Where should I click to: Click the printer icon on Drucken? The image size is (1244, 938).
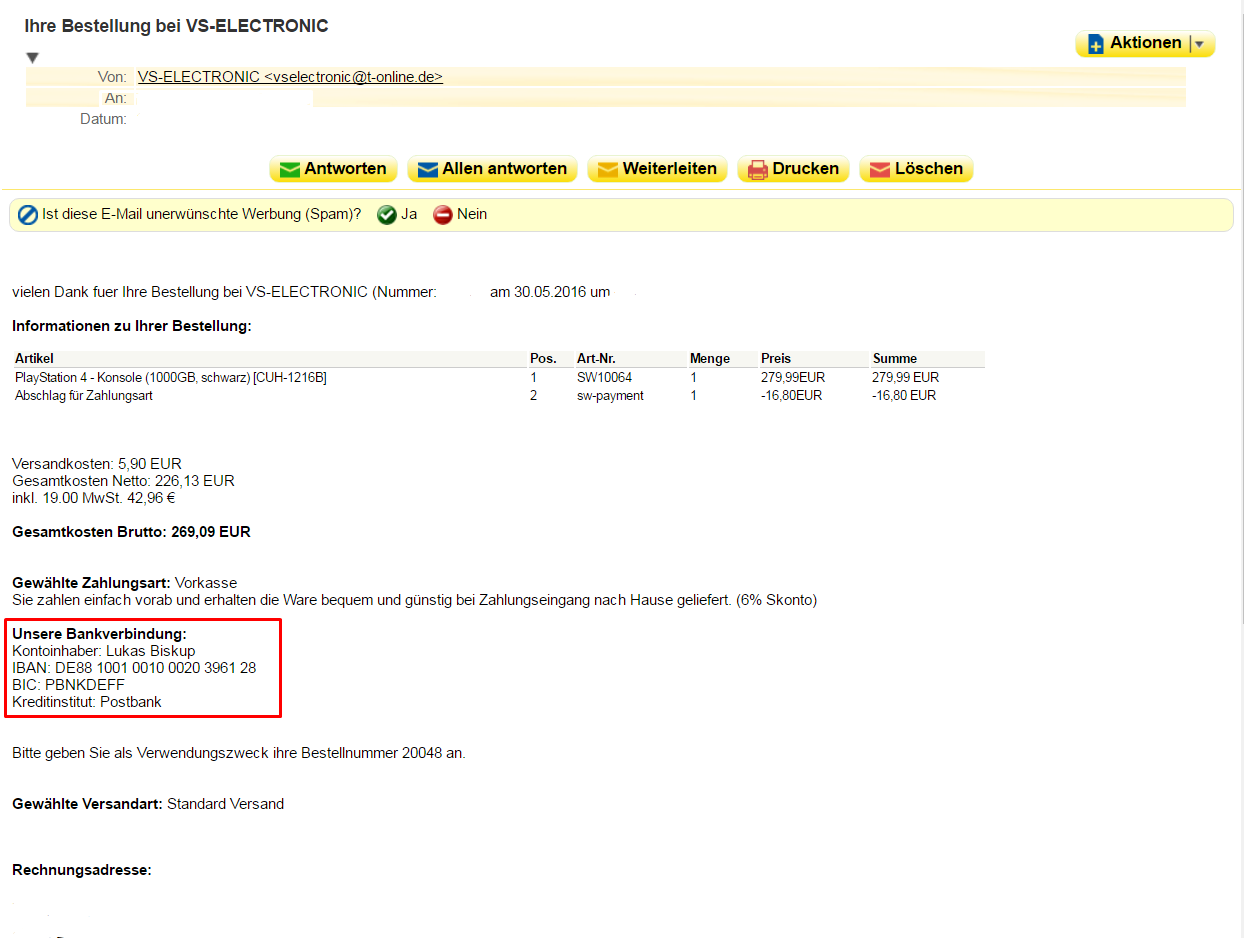click(758, 170)
